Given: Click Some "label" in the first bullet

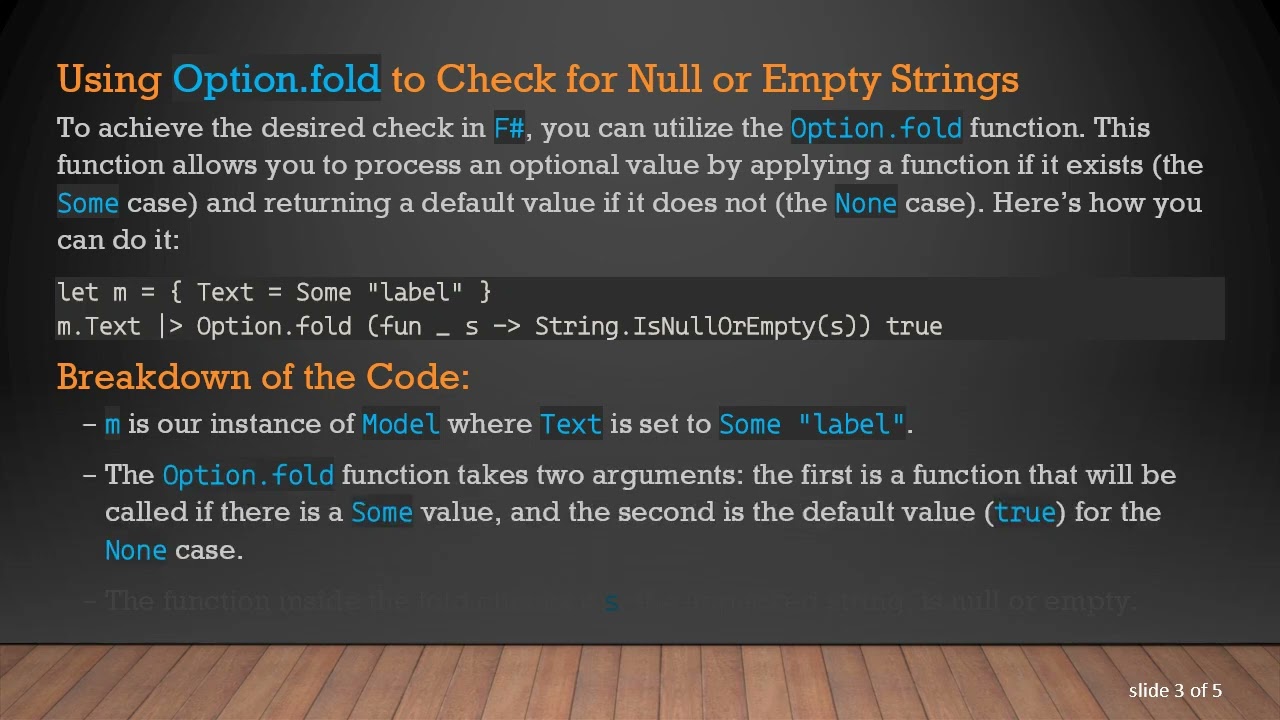Looking at the screenshot, I should [x=811, y=424].
